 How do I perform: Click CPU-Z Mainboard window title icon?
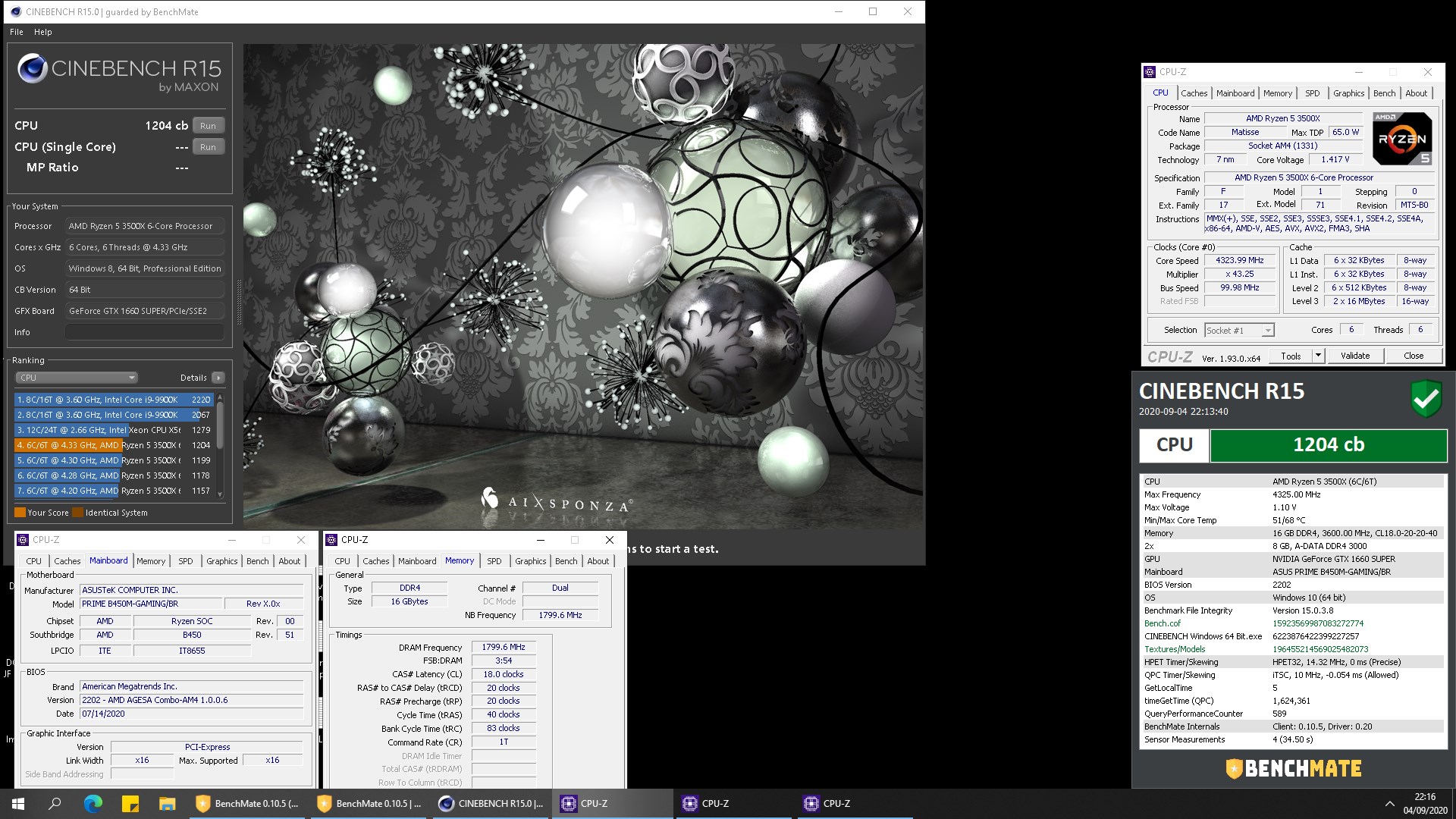click(x=23, y=540)
